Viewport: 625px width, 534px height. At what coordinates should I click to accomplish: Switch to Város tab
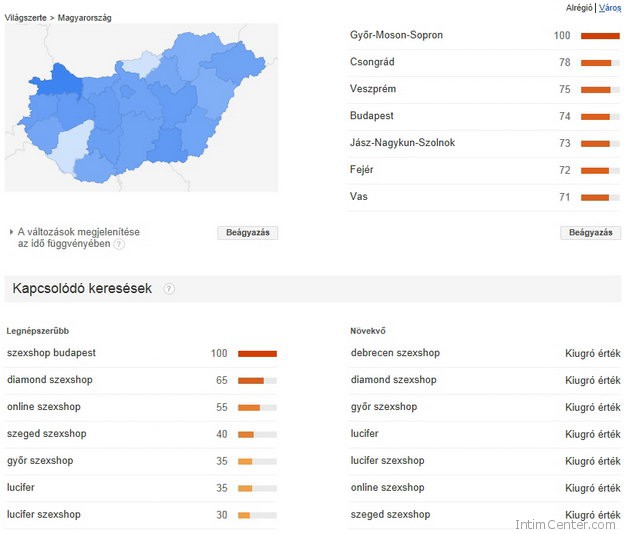tap(610, 7)
